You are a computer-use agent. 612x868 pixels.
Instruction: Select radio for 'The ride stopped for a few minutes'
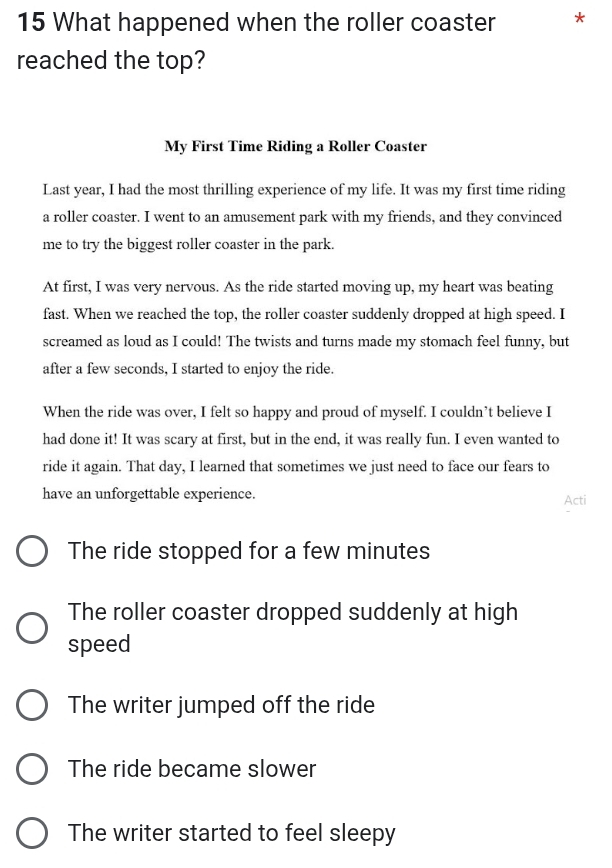tap(32, 551)
